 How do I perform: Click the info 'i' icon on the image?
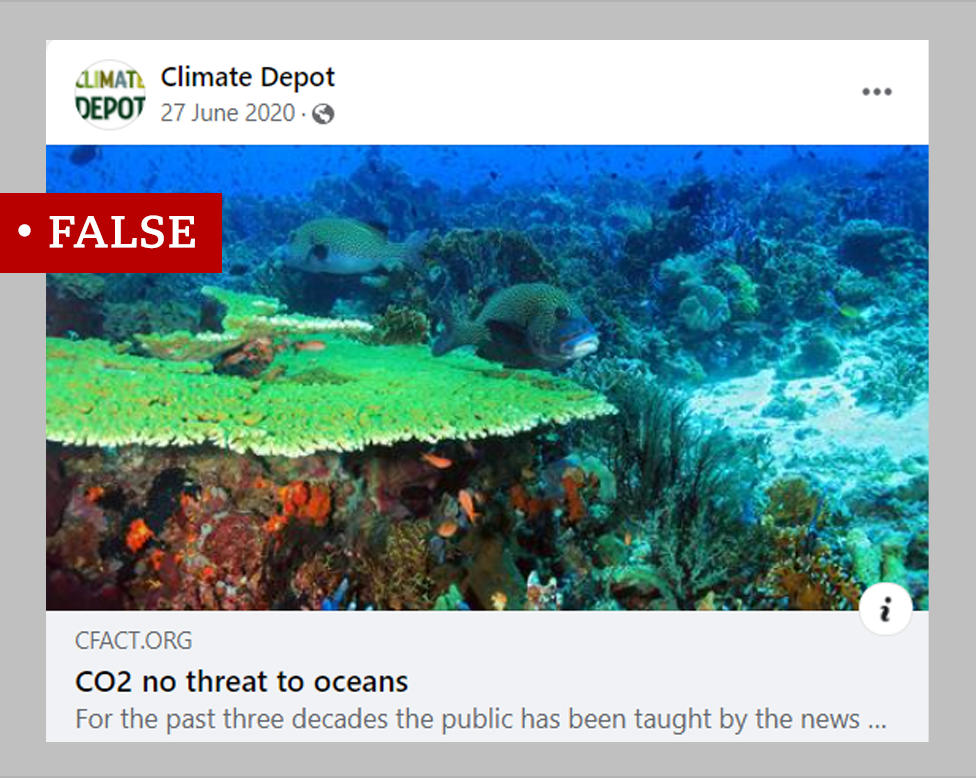pyautogui.click(x=885, y=609)
